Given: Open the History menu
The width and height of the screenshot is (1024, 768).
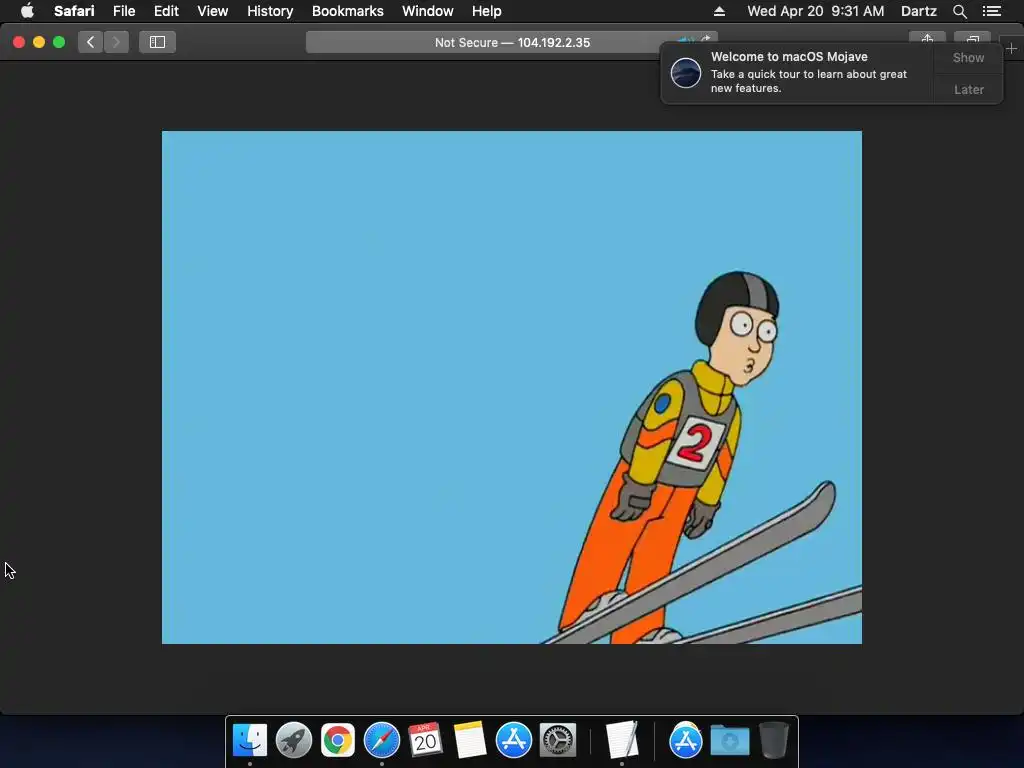Looking at the screenshot, I should [x=270, y=11].
